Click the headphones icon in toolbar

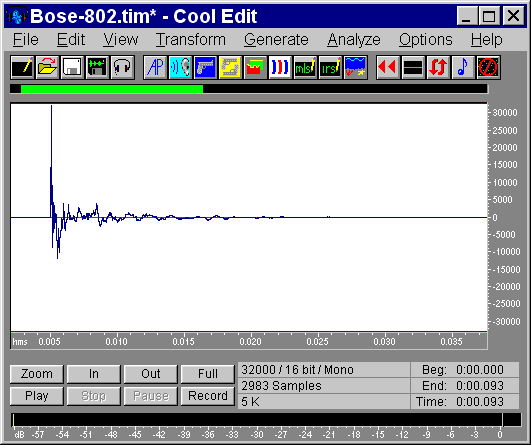click(122, 67)
